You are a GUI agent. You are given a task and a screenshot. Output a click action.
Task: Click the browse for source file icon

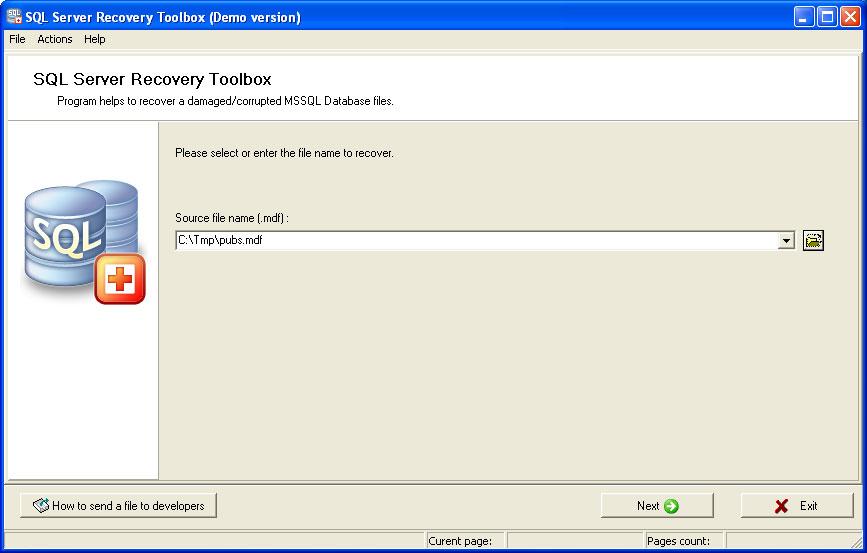[x=813, y=241]
